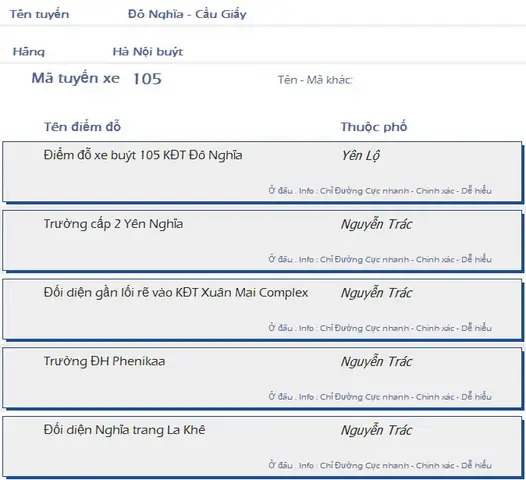Click the route code 105
This screenshot has height=480, width=526.
coord(147,79)
